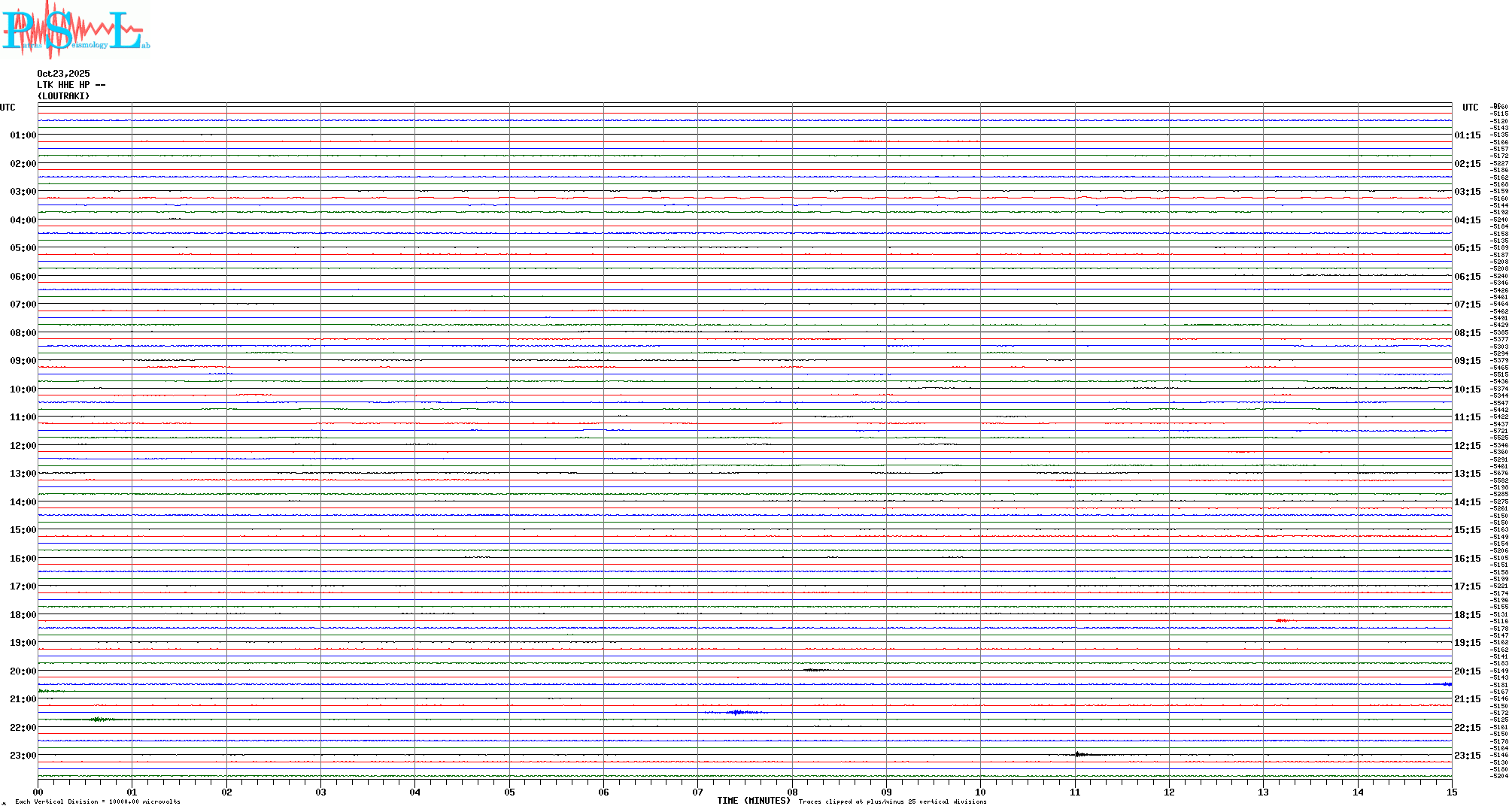This screenshot has height=812, width=1512.
Task: Click minute 00 on the bottom axis
Action: [x=38, y=792]
